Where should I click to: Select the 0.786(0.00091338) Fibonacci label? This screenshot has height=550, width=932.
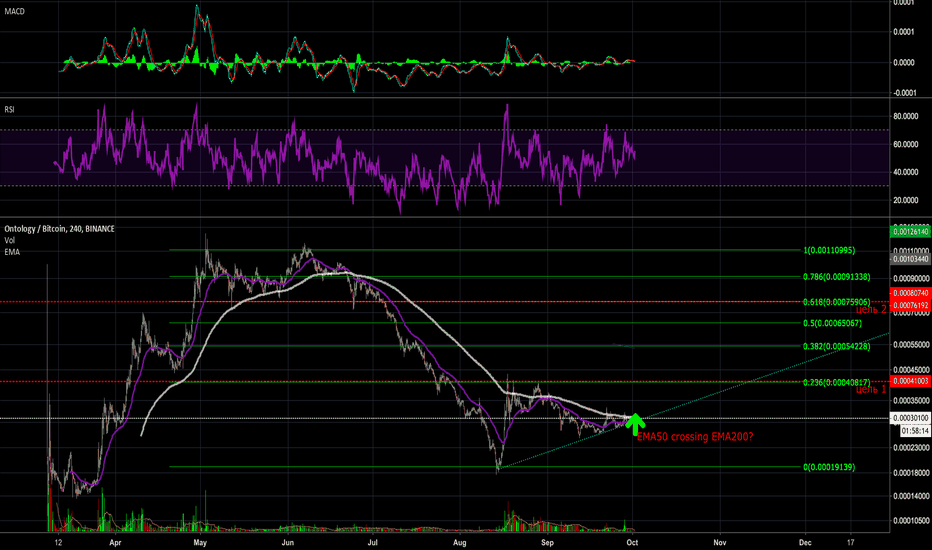(836, 277)
